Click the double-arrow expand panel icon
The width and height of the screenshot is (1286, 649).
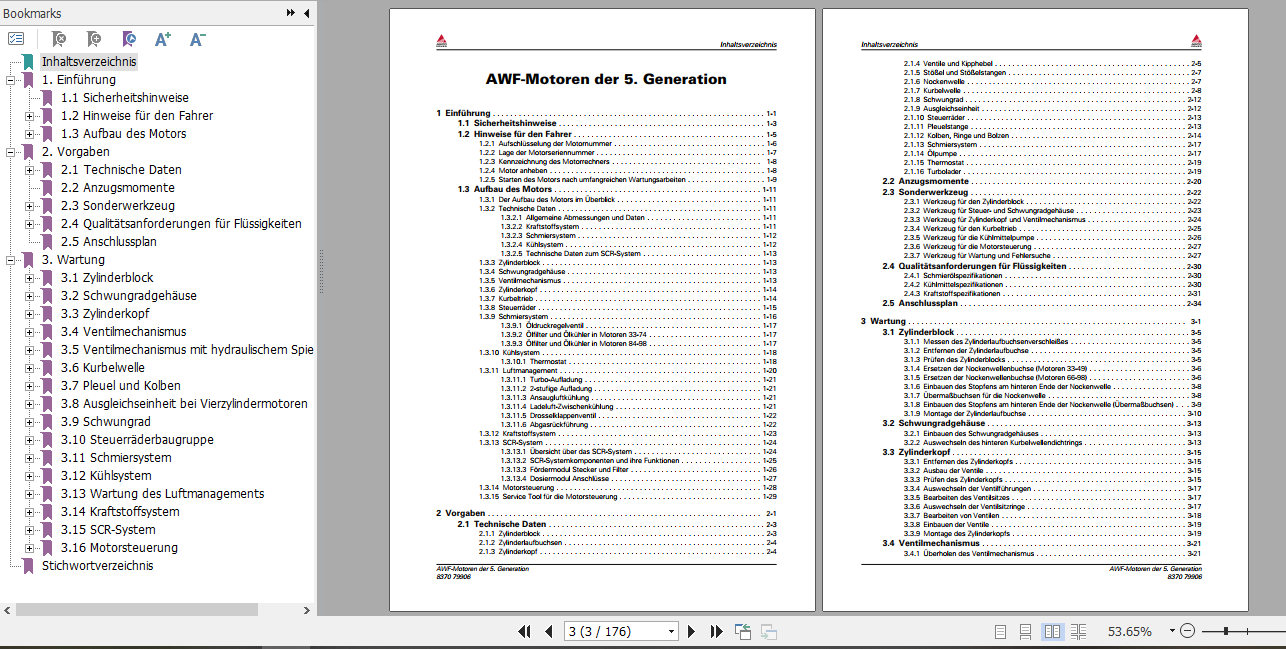pos(290,13)
